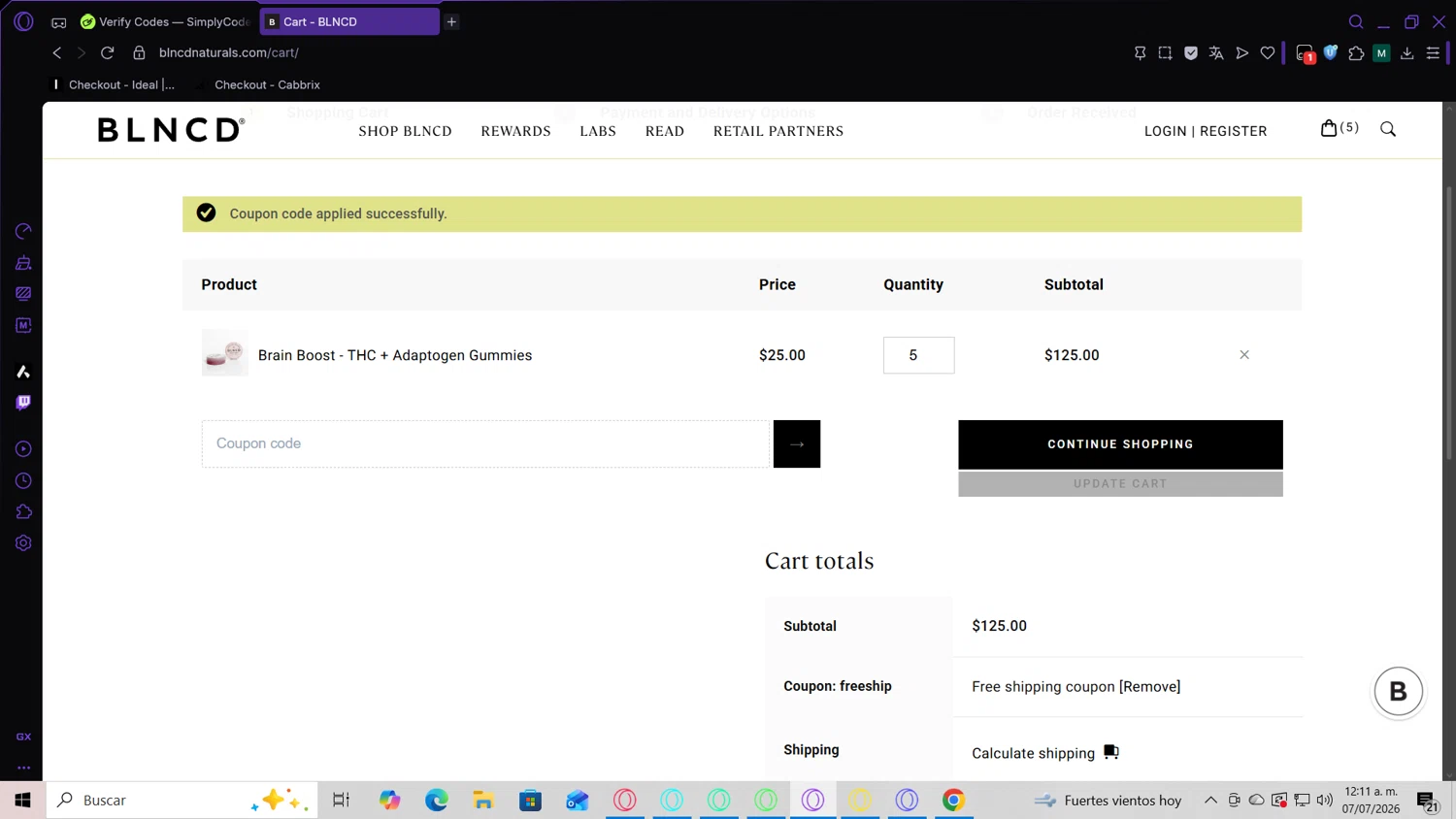Viewport: 1456px width, 819px height.
Task: Remove the freeship coupon
Action: point(1149,687)
